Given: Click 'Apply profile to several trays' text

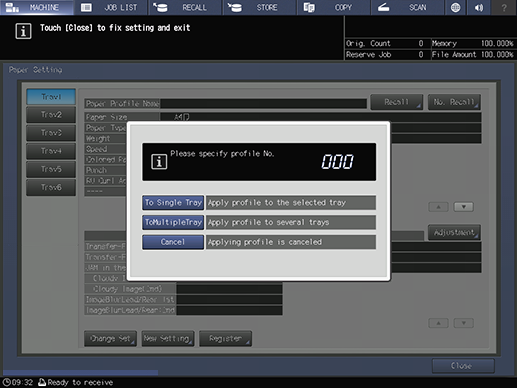Looking at the screenshot, I should click(269, 222).
